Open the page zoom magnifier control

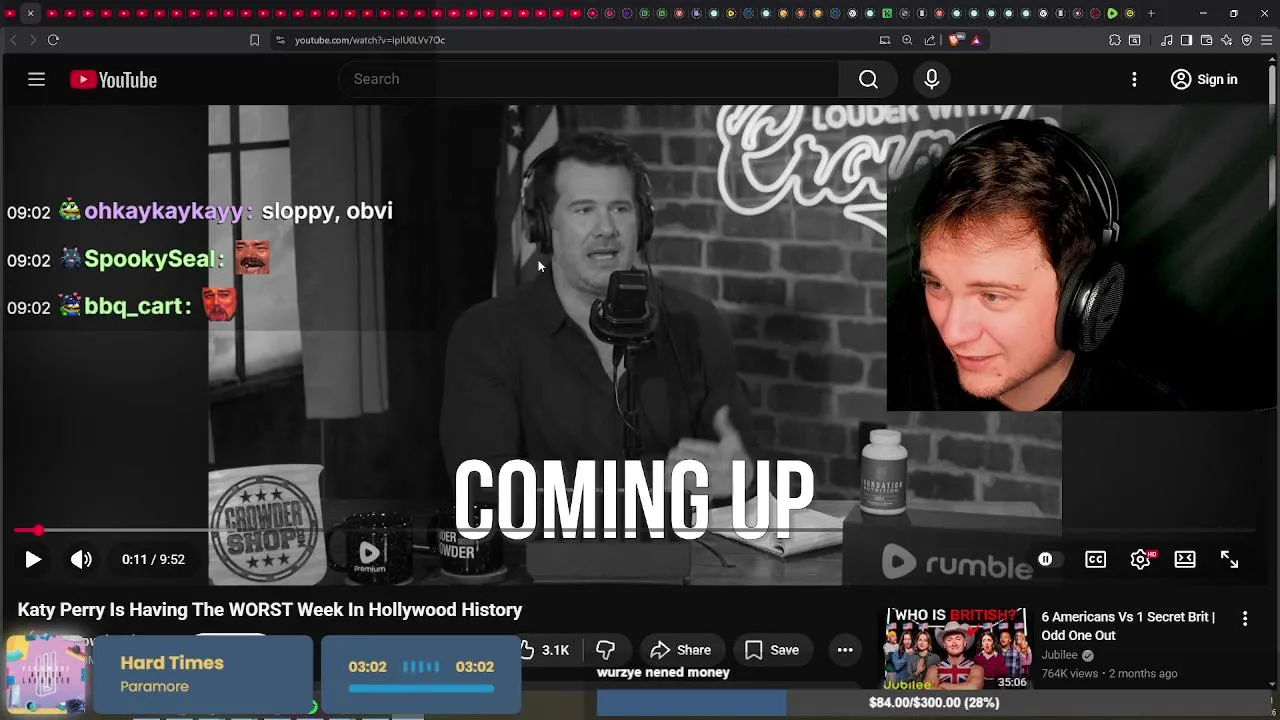(907, 40)
